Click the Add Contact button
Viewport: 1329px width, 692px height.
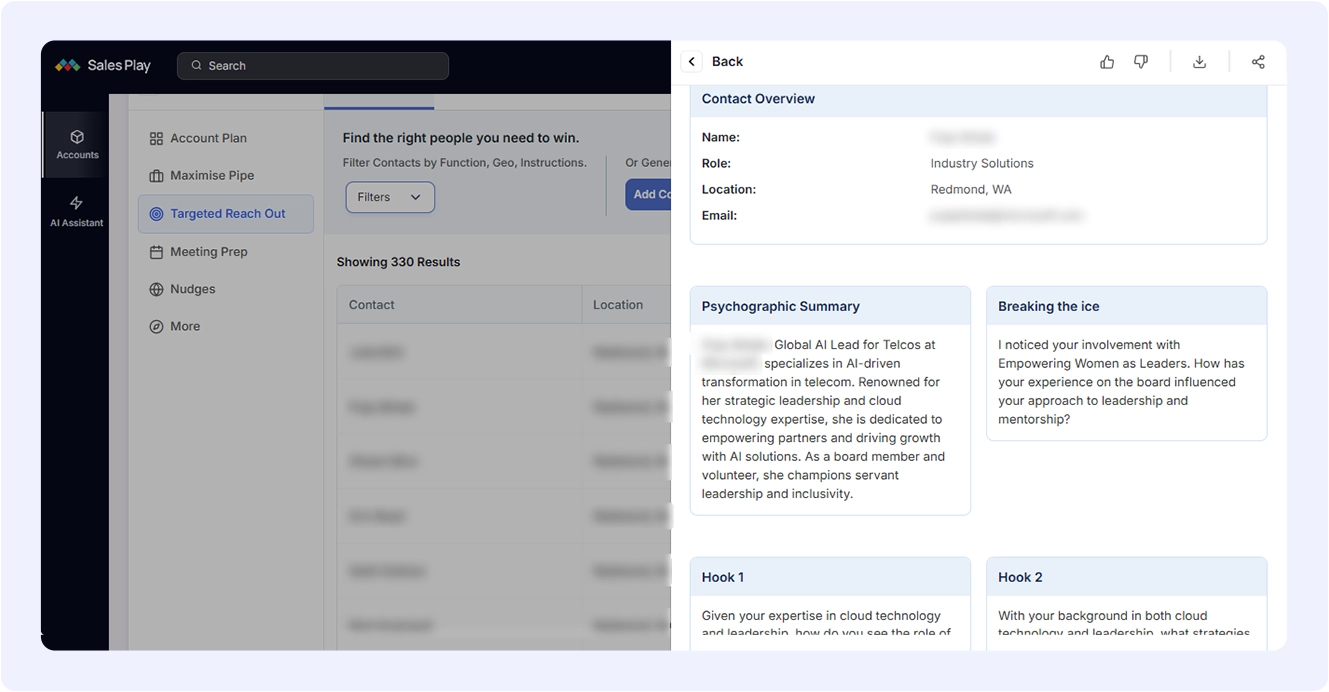pyautogui.click(x=648, y=195)
